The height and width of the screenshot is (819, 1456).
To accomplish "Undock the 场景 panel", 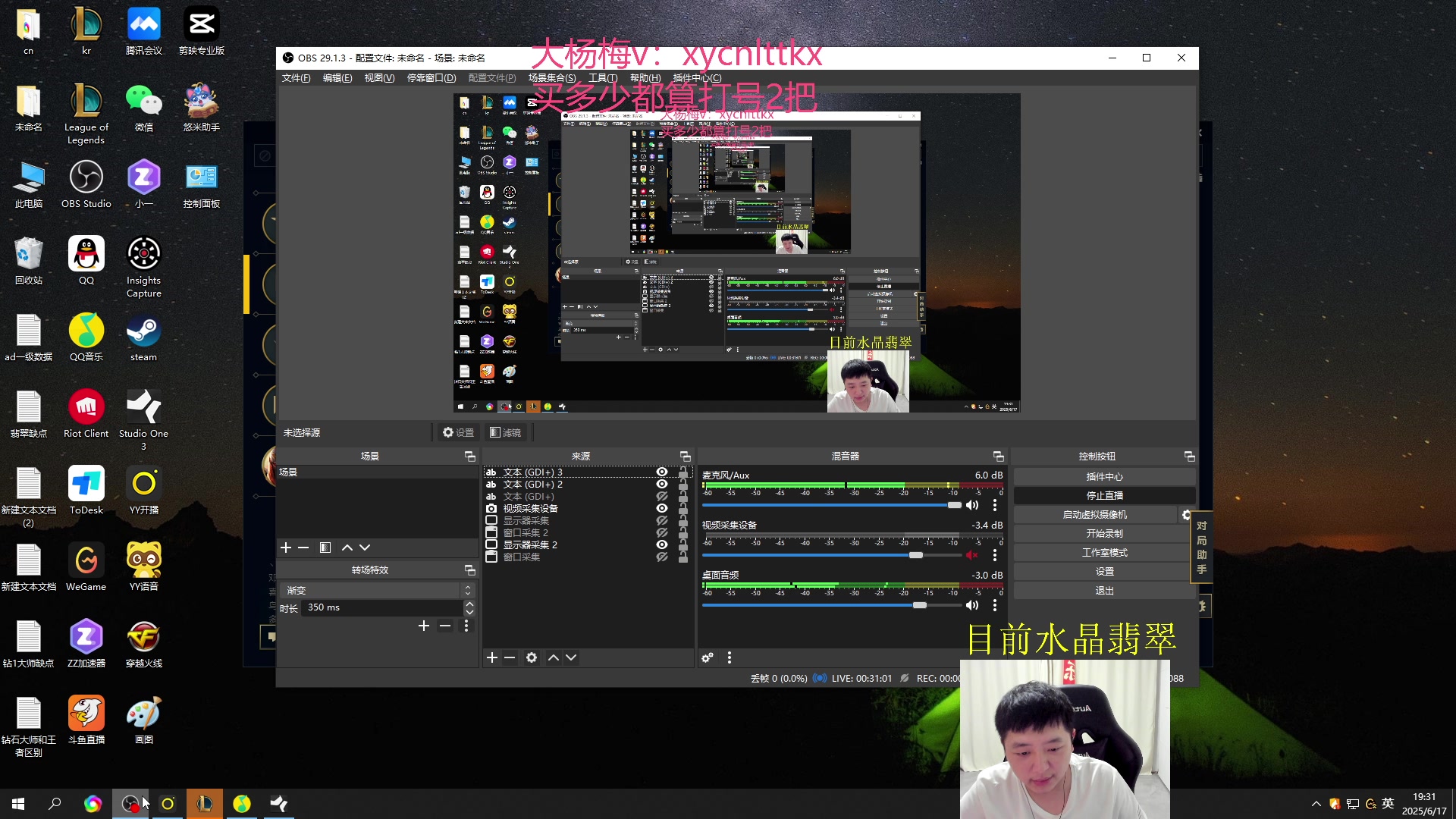I will click(x=470, y=457).
